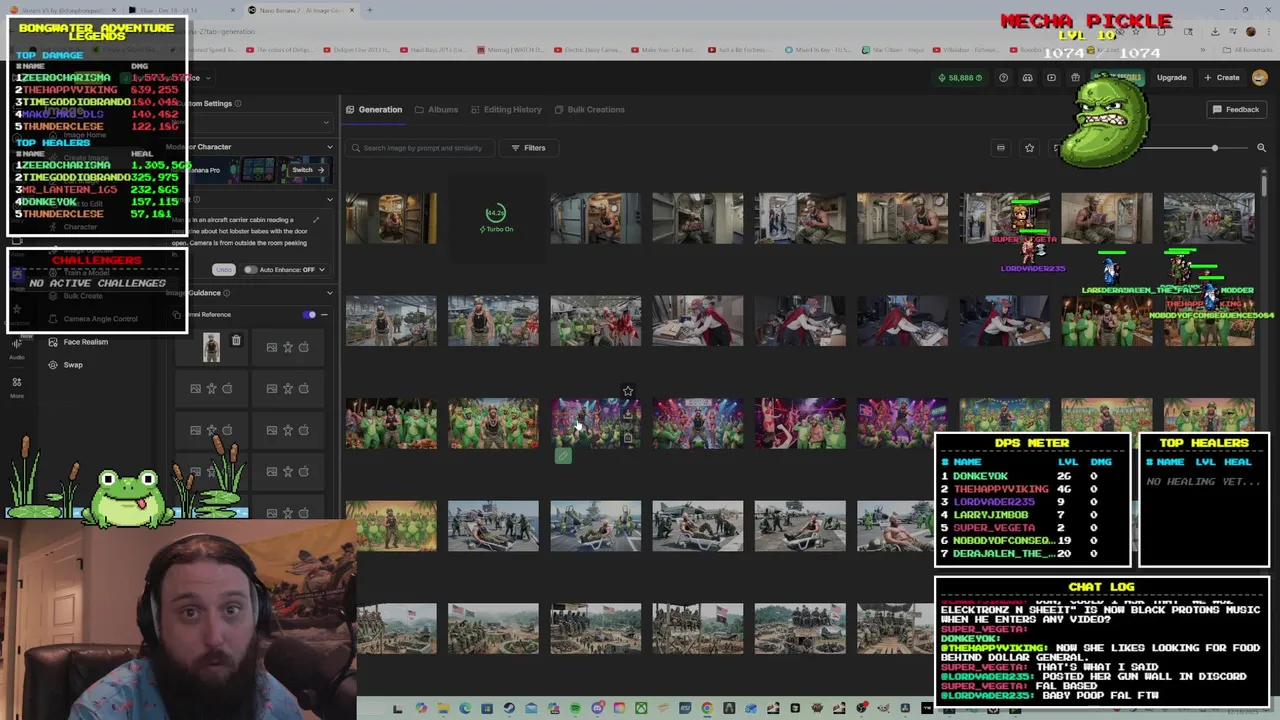
Task: Switch to the Albums tab
Action: point(436,110)
